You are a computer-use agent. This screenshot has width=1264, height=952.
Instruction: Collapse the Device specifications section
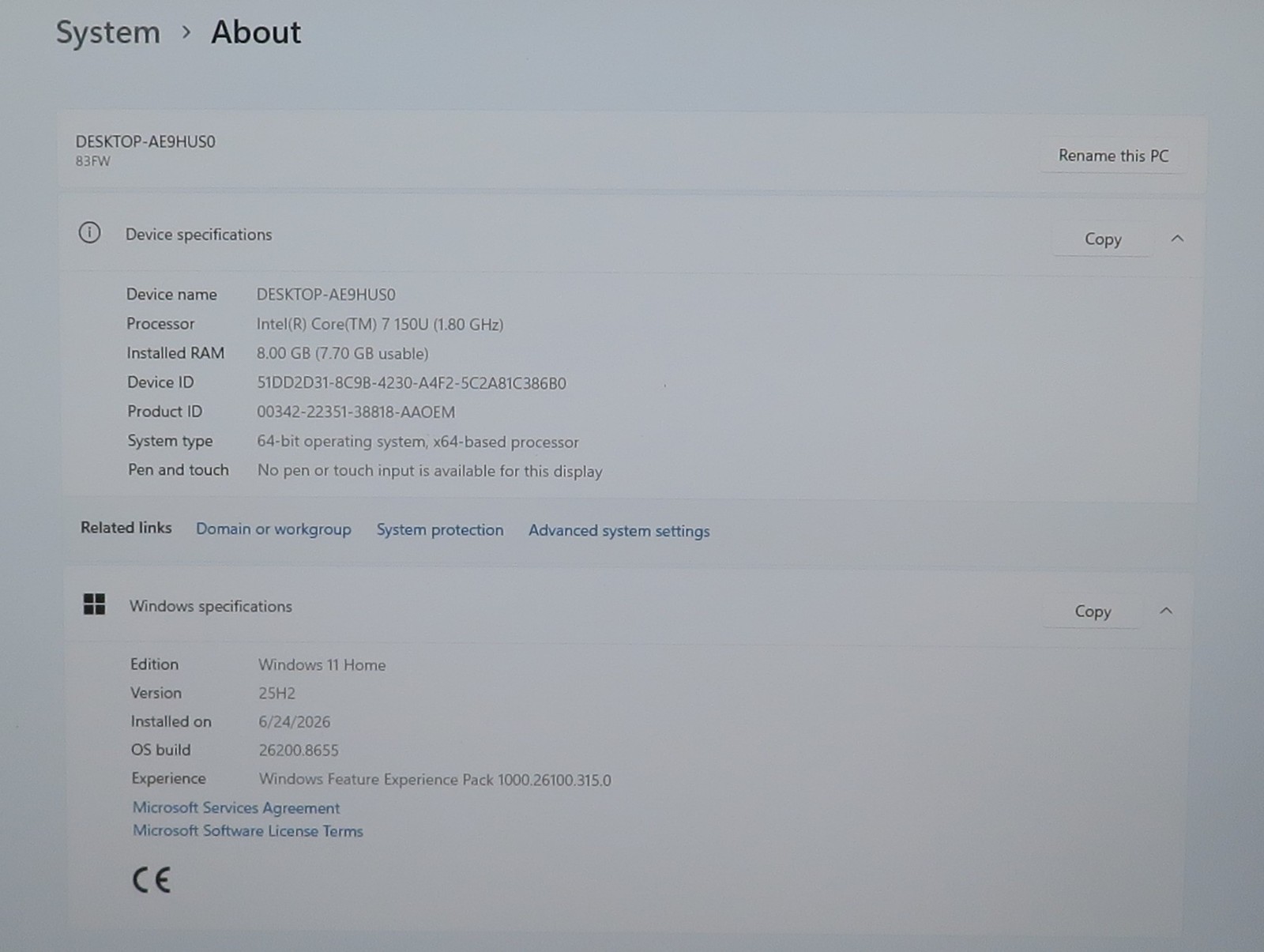[x=1177, y=238]
